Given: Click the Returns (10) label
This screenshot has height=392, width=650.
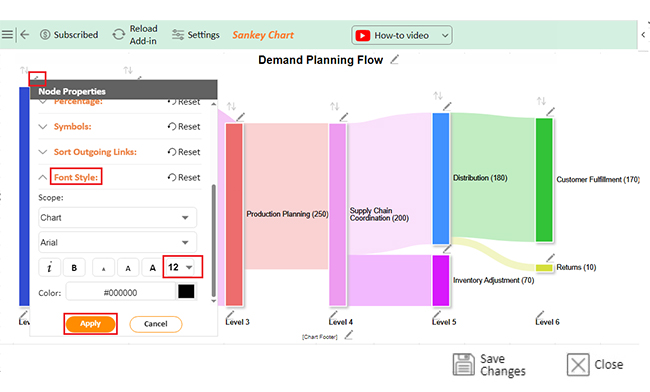Looking at the screenshot, I should pos(576,267).
